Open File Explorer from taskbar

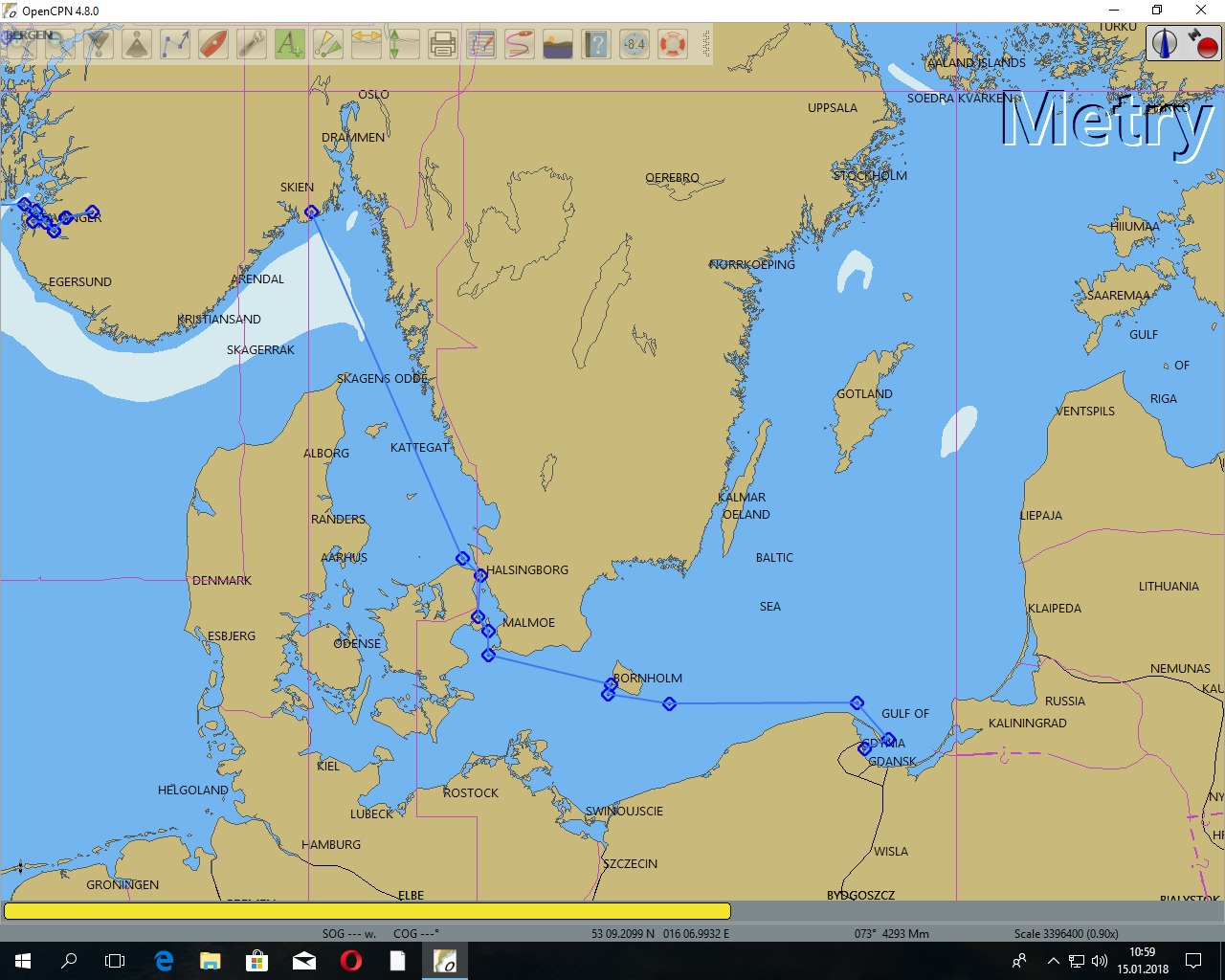click(x=211, y=961)
